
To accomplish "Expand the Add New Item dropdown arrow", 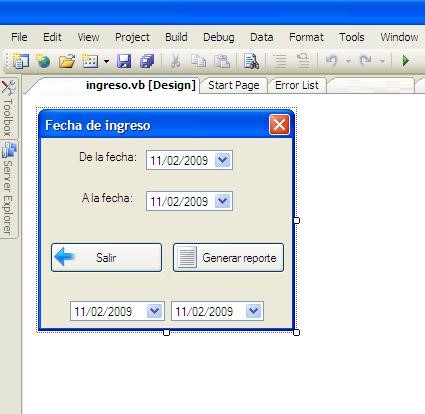I will click(x=106, y=61).
